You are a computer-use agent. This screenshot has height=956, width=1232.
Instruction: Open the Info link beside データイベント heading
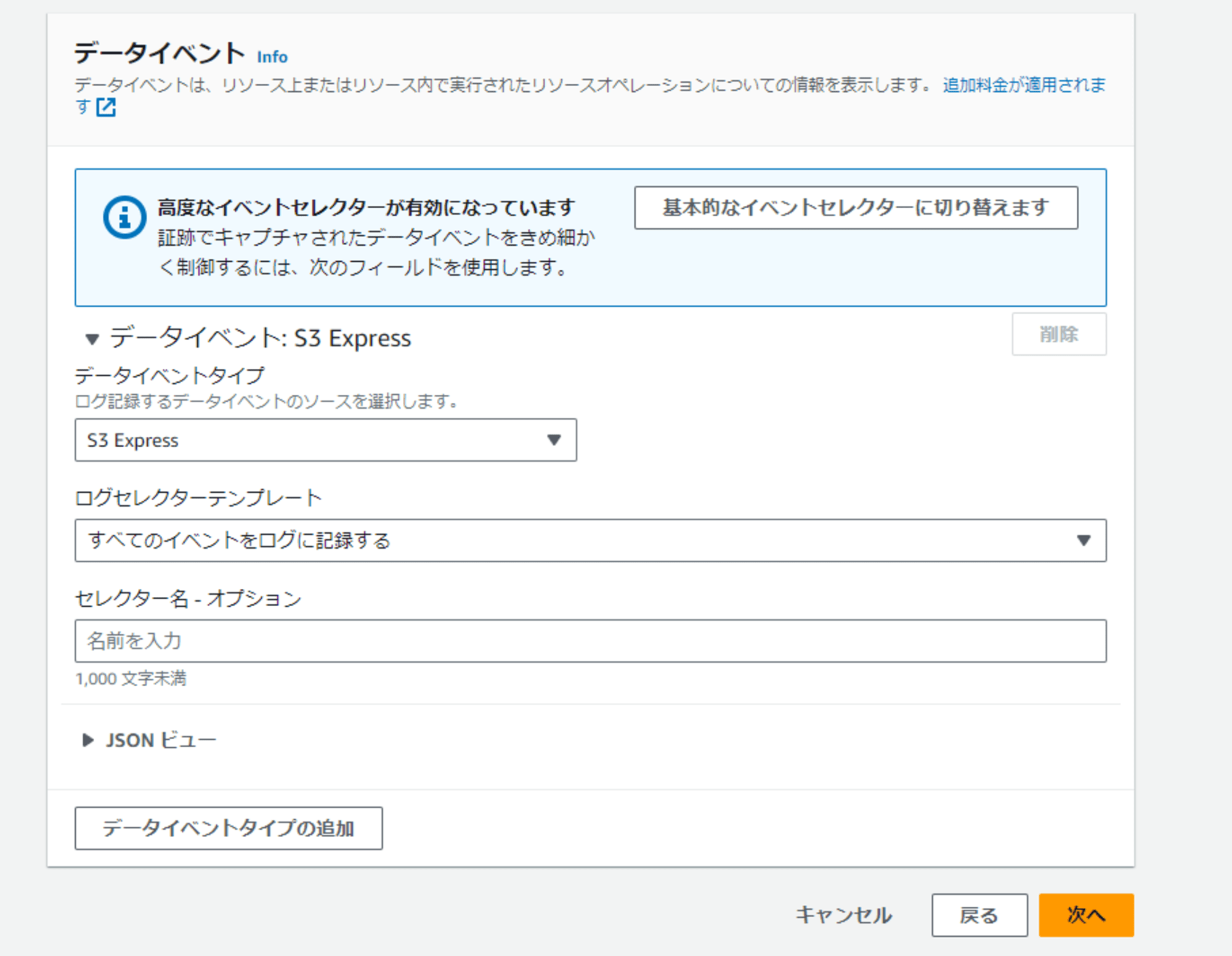272,57
